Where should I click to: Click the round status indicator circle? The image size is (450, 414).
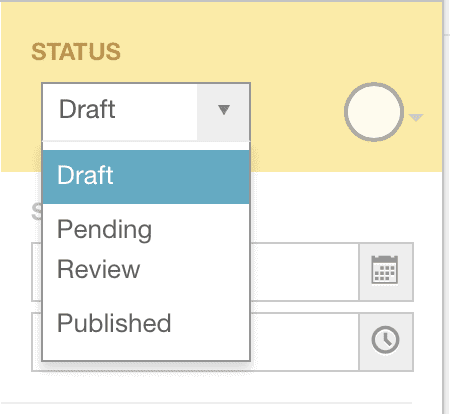[x=374, y=112]
